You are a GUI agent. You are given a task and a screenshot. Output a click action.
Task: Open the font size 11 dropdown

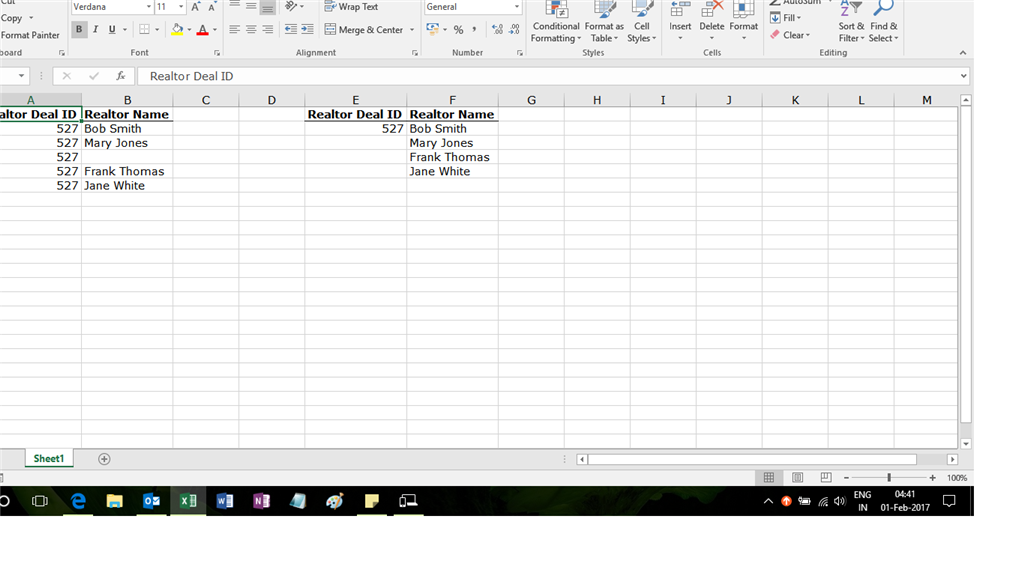click(x=181, y=7)
